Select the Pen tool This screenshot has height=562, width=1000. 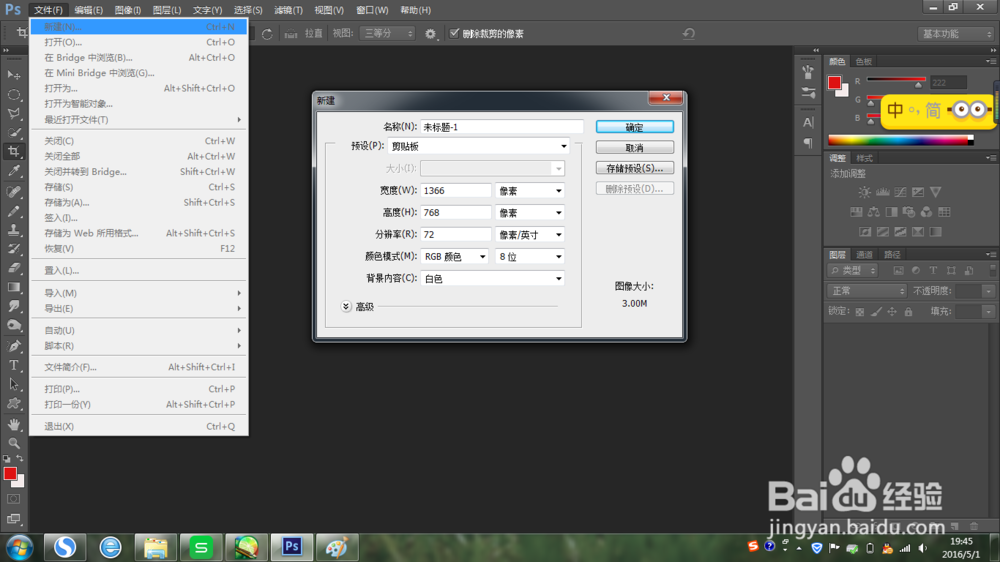(13, 346)
